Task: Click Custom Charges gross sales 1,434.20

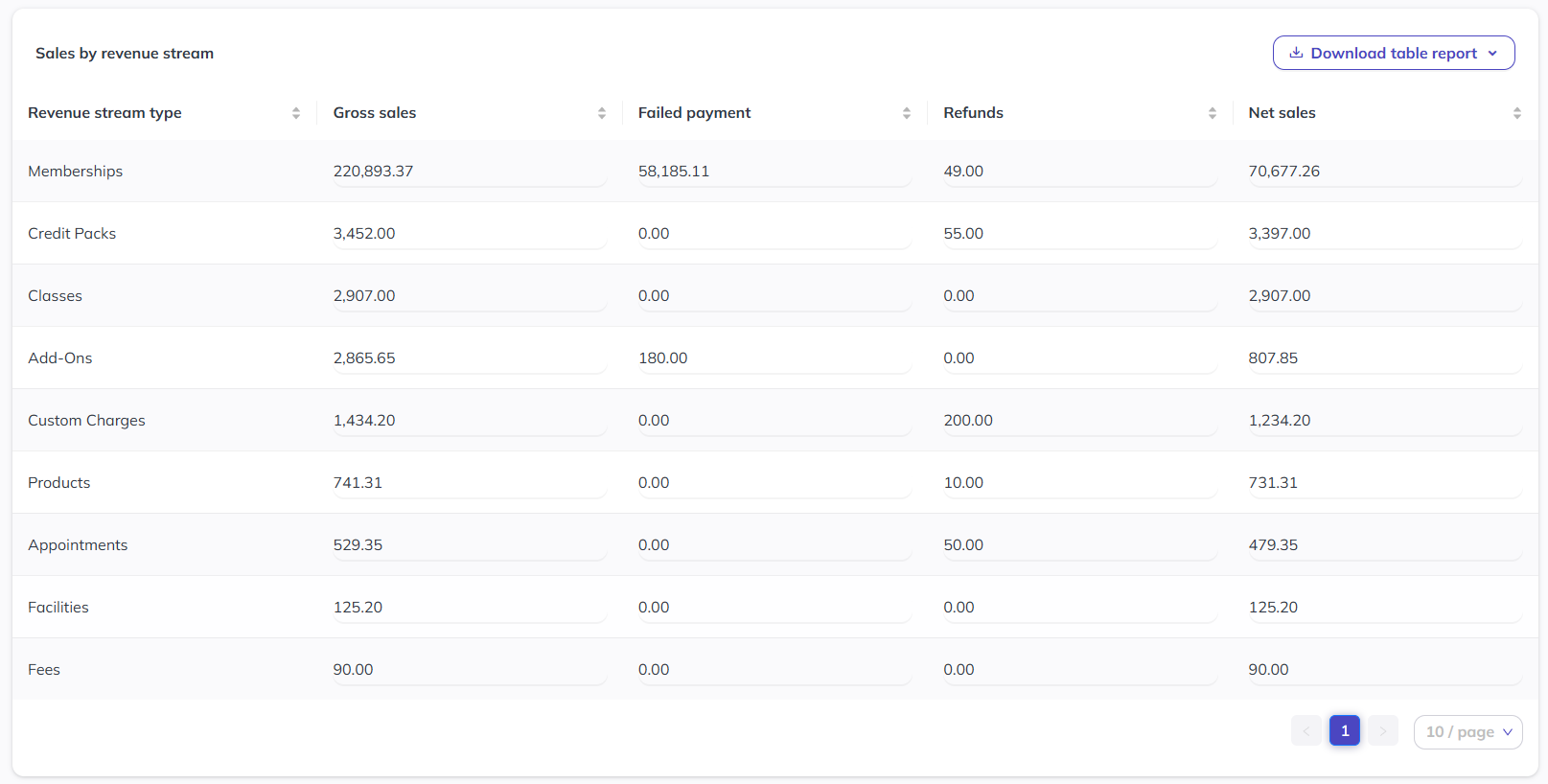Action: [x=364, y=420]
